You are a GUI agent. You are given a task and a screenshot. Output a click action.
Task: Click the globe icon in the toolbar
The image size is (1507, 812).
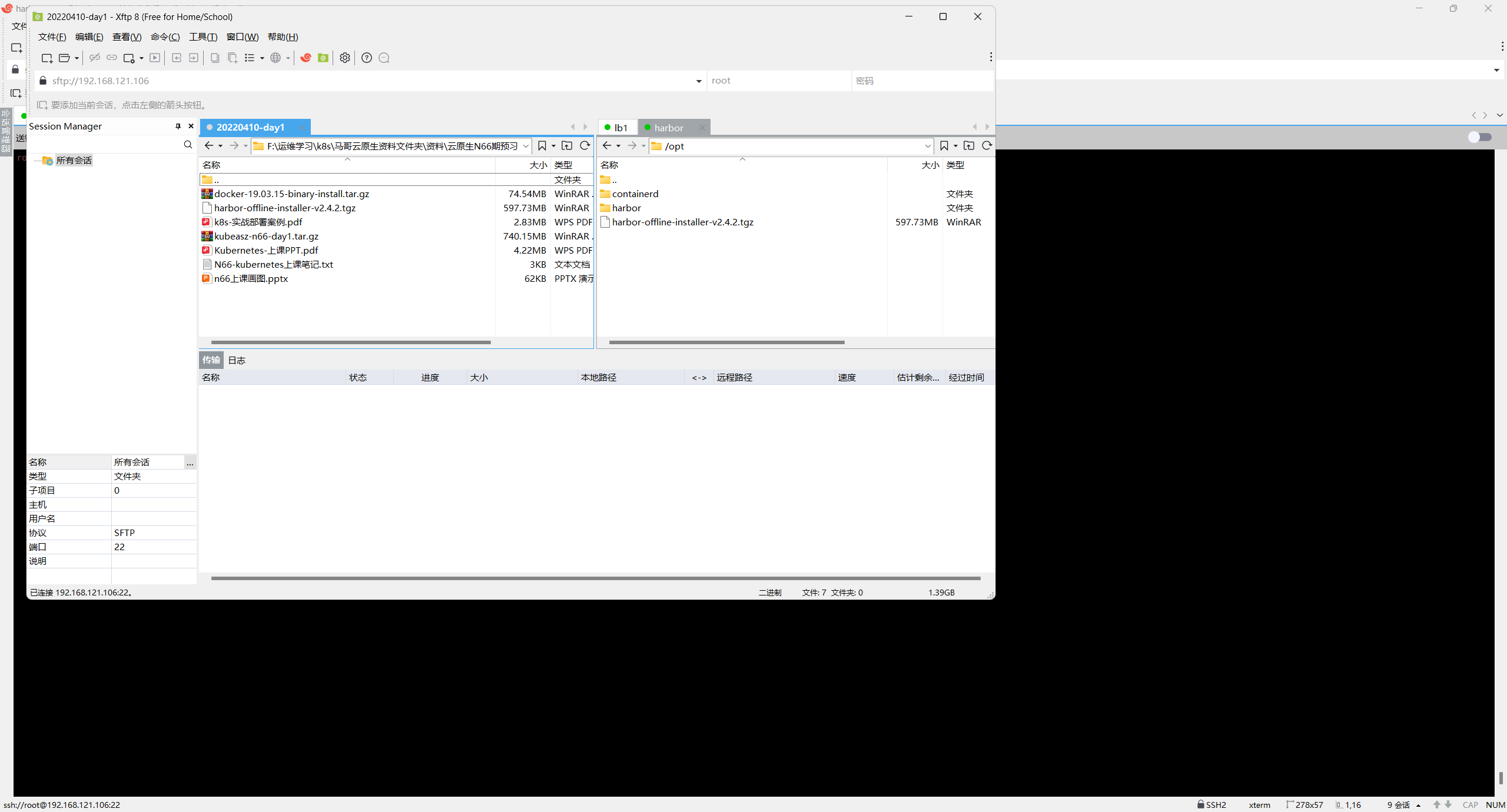pos(275,58)
